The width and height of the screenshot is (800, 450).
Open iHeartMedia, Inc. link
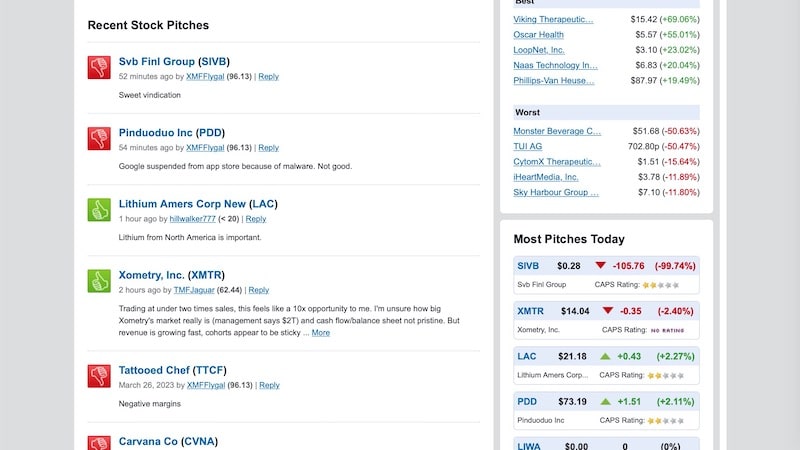[546, 177]
